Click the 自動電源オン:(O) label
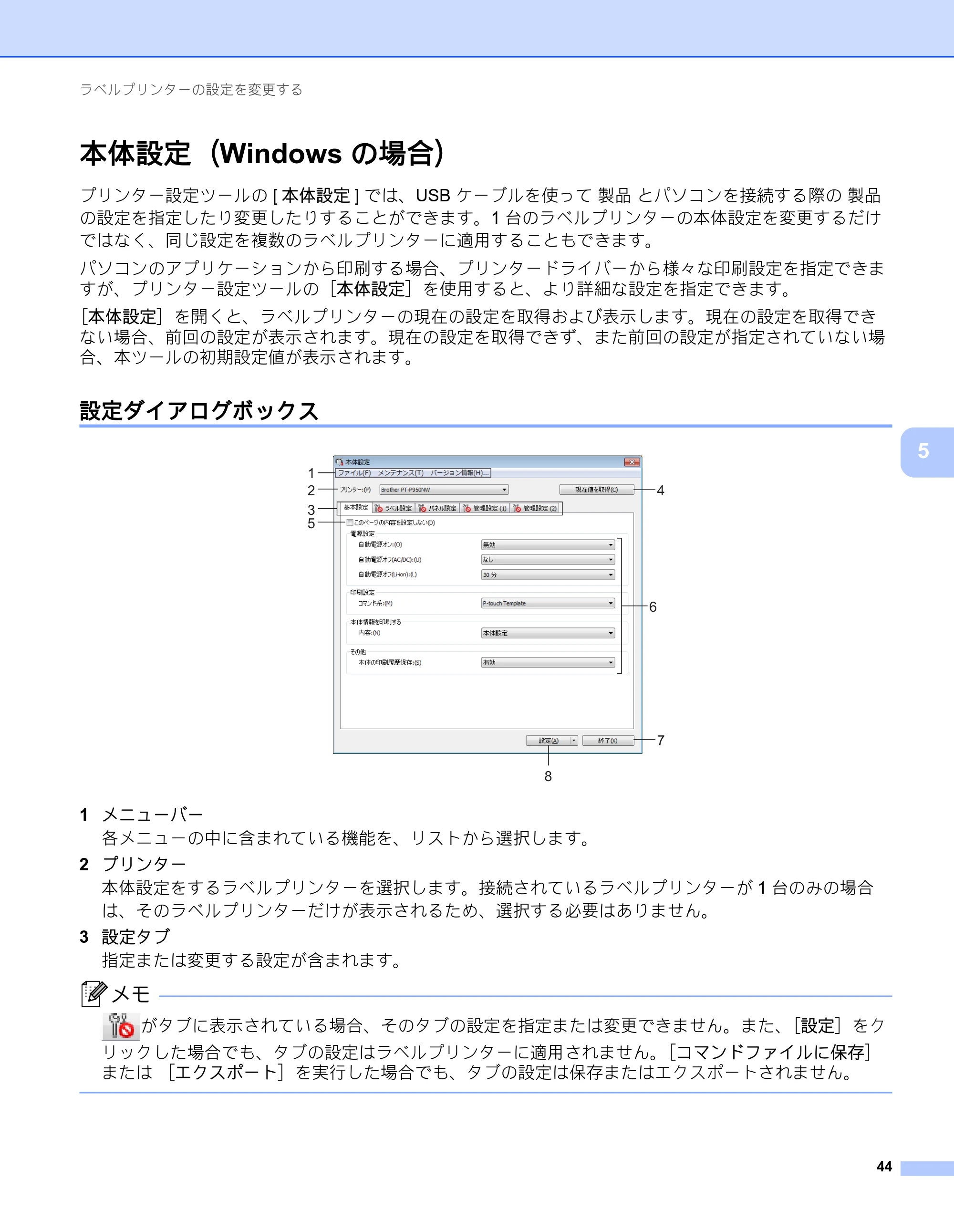 click(x=380, y=545)
